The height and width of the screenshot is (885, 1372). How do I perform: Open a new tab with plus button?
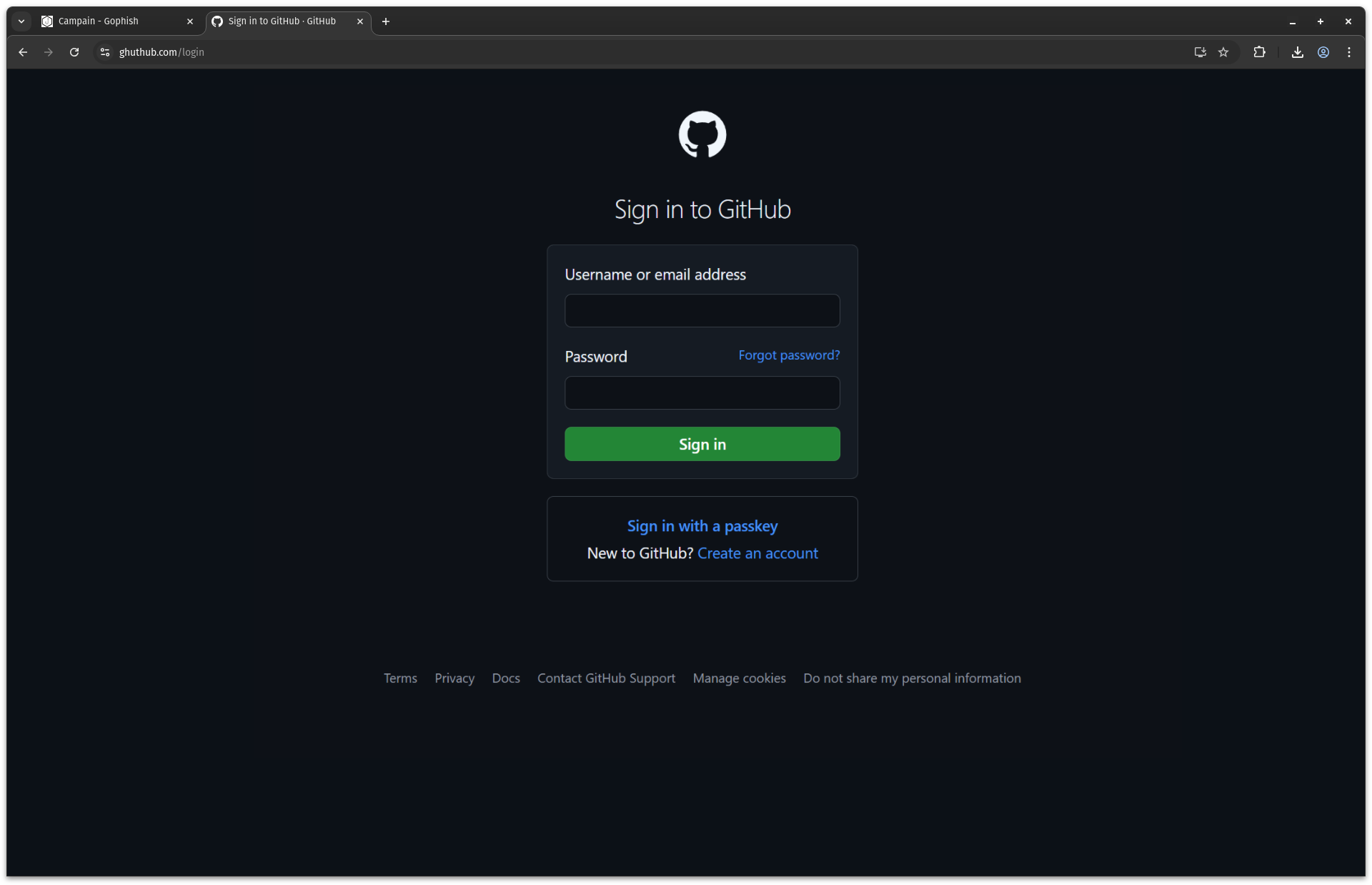click(386, 21)
